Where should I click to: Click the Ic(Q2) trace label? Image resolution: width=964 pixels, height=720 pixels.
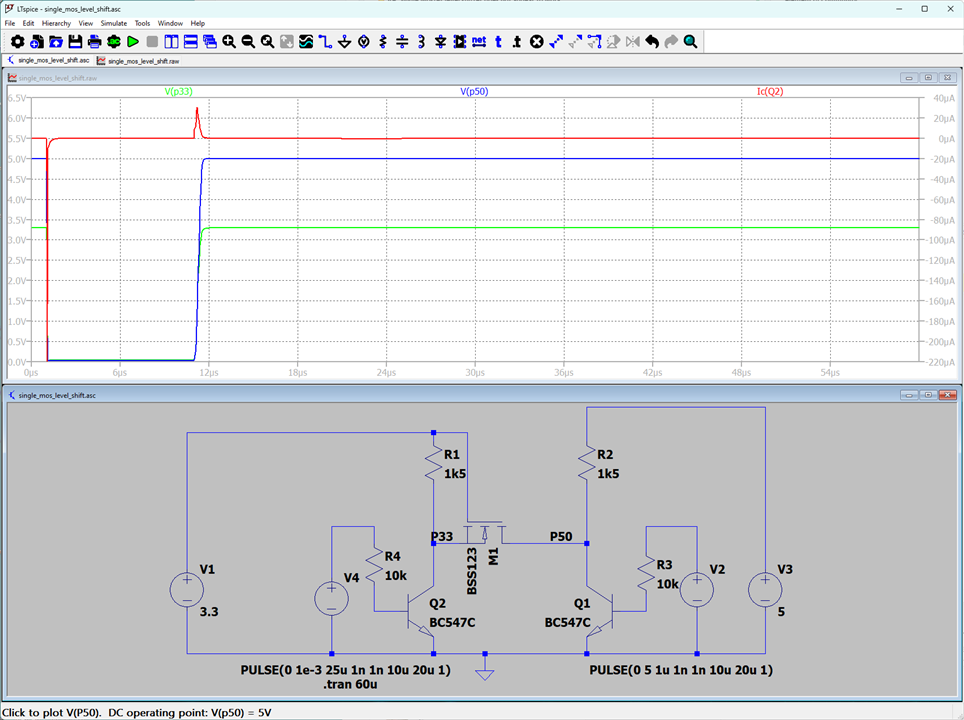coord(769,92)
